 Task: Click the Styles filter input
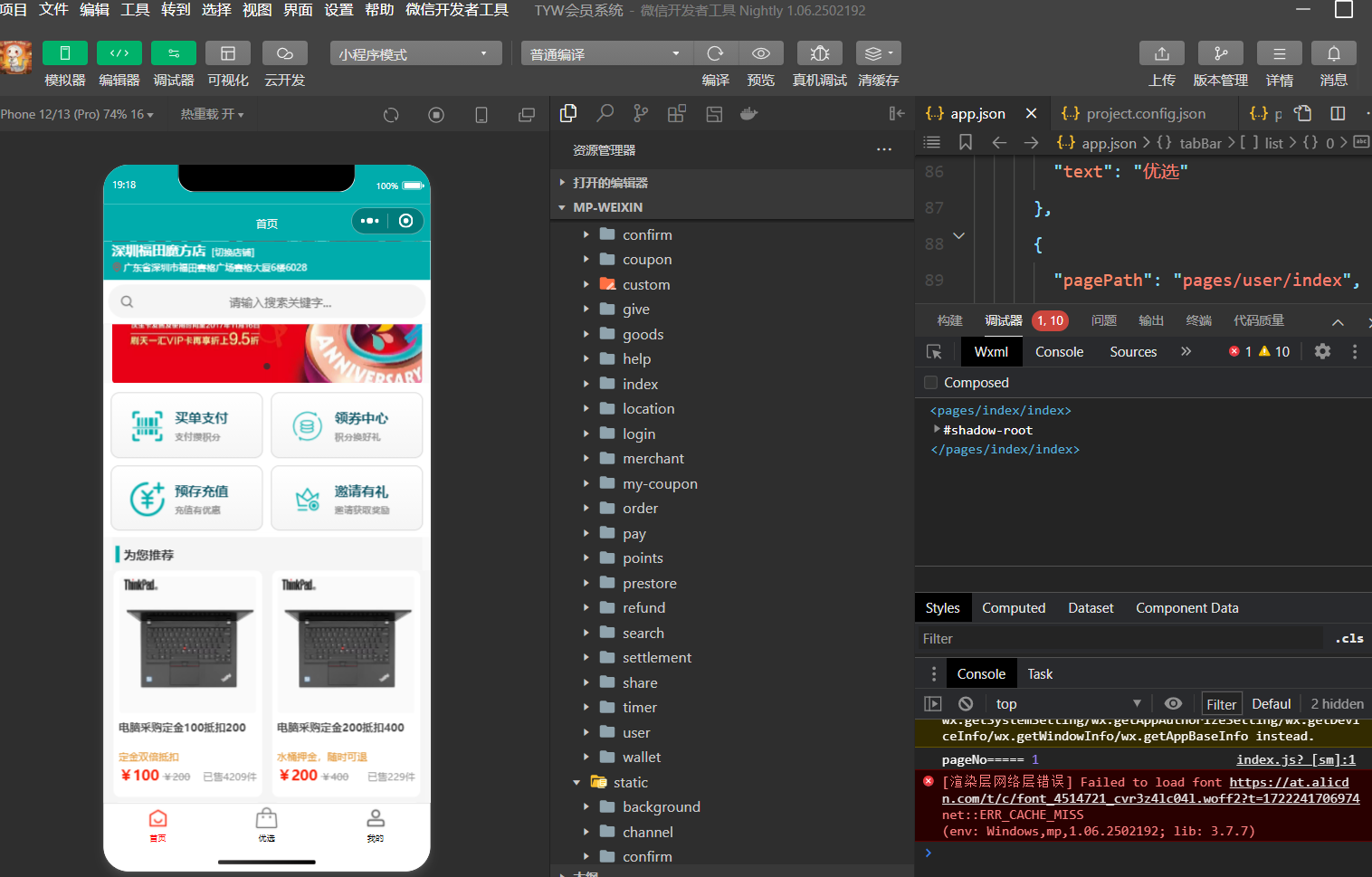[x=1120, y=639]
